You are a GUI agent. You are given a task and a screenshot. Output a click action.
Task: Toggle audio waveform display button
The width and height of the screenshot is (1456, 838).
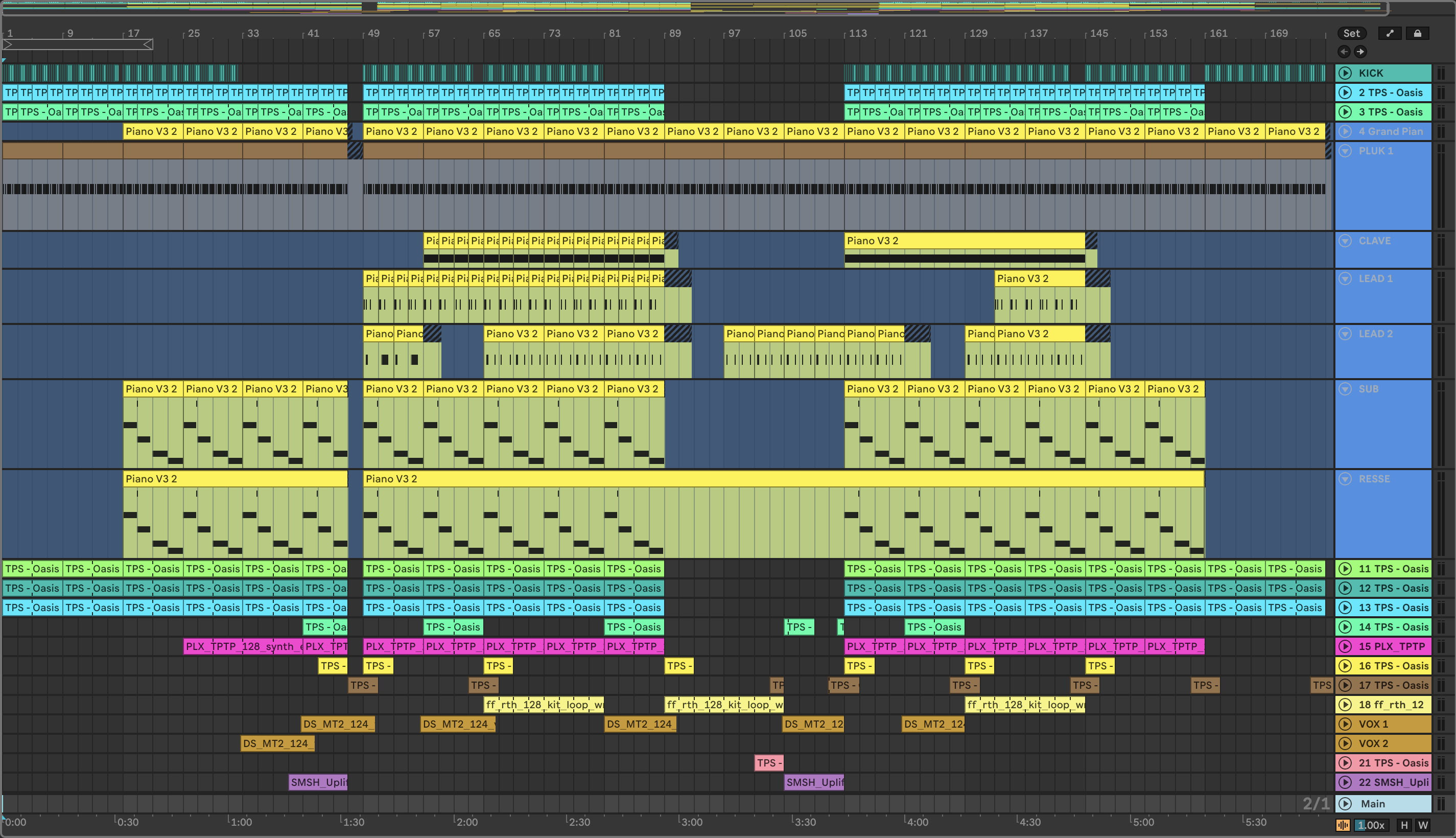click(1343, 825)
